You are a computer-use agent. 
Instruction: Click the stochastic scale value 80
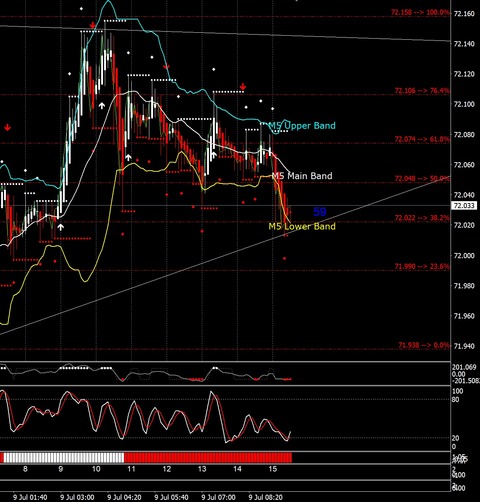click(x=455, y=399)
